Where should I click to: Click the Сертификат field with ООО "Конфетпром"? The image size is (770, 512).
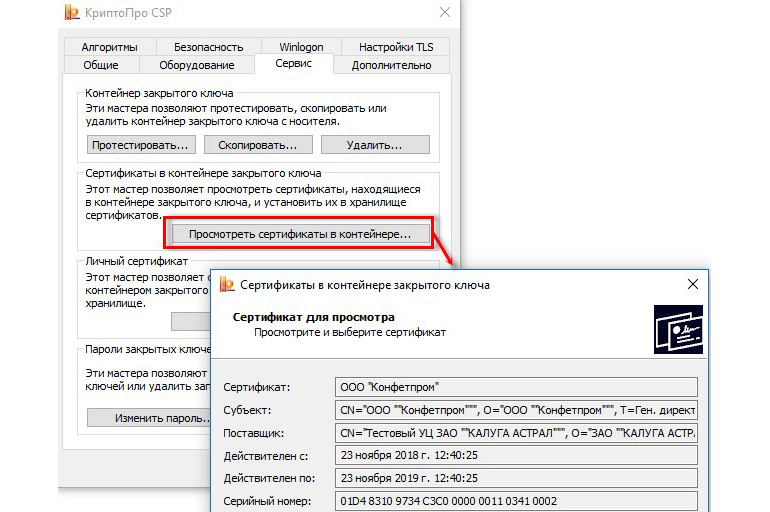pos(516,387)
